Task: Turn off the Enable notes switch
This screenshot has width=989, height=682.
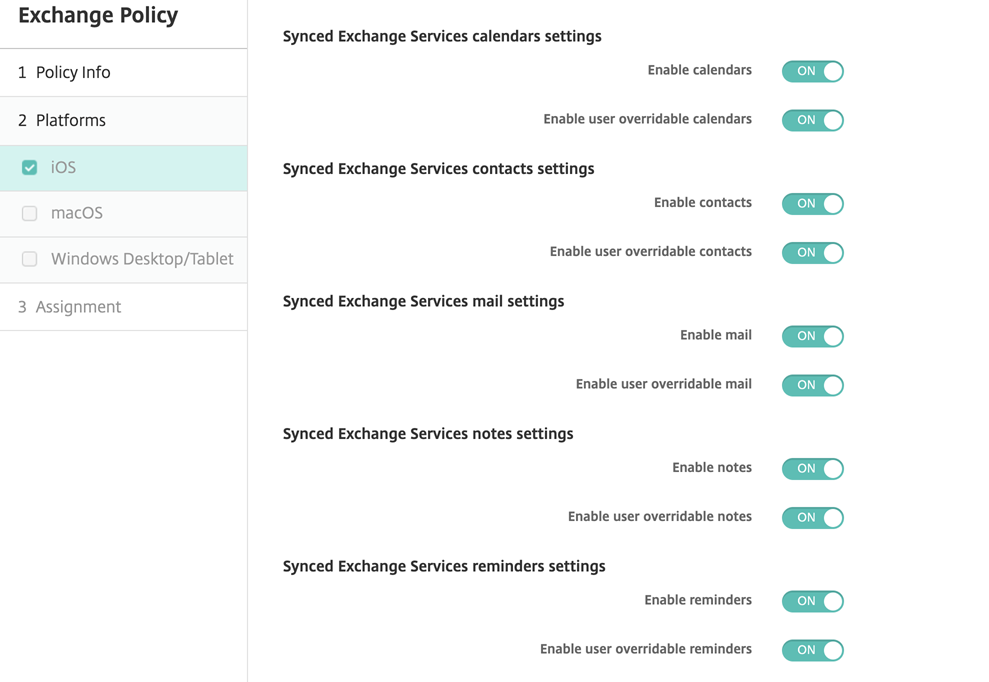Action: (812, 469)
